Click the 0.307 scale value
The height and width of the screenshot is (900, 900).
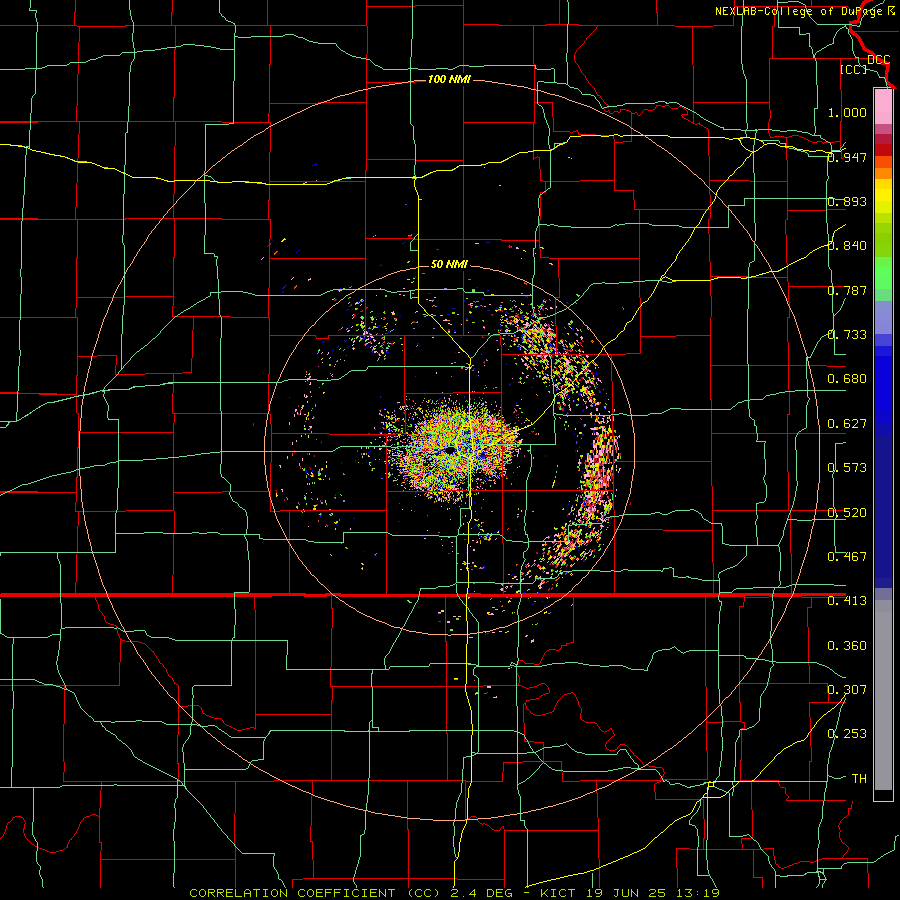[847, 690]
